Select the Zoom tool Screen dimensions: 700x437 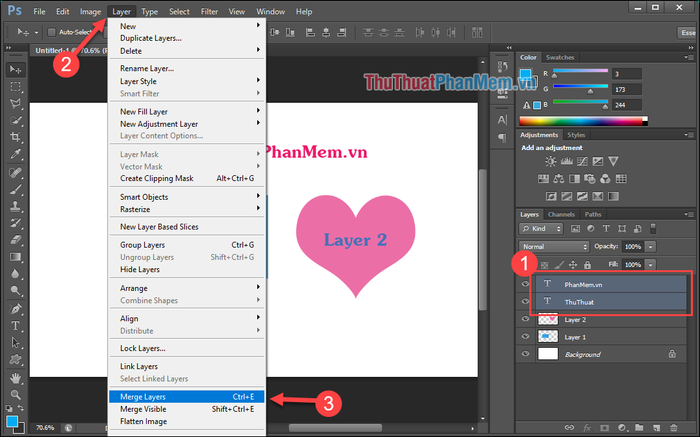[x=16, y=395]
